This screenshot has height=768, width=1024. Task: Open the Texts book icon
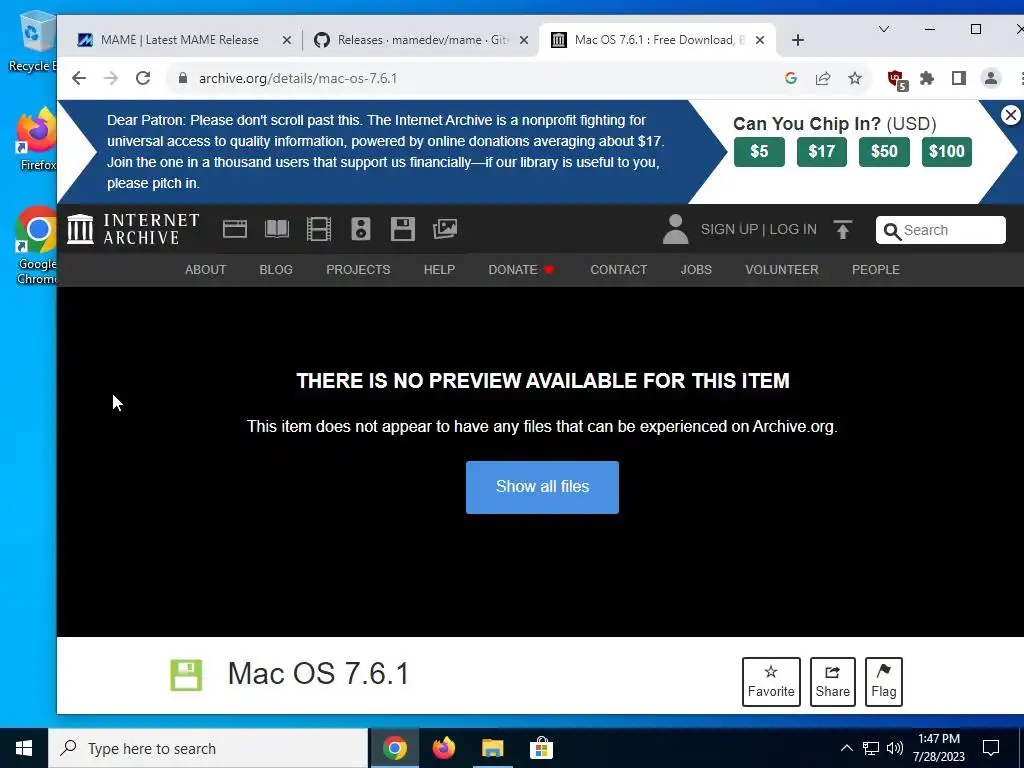coord(277,229)
